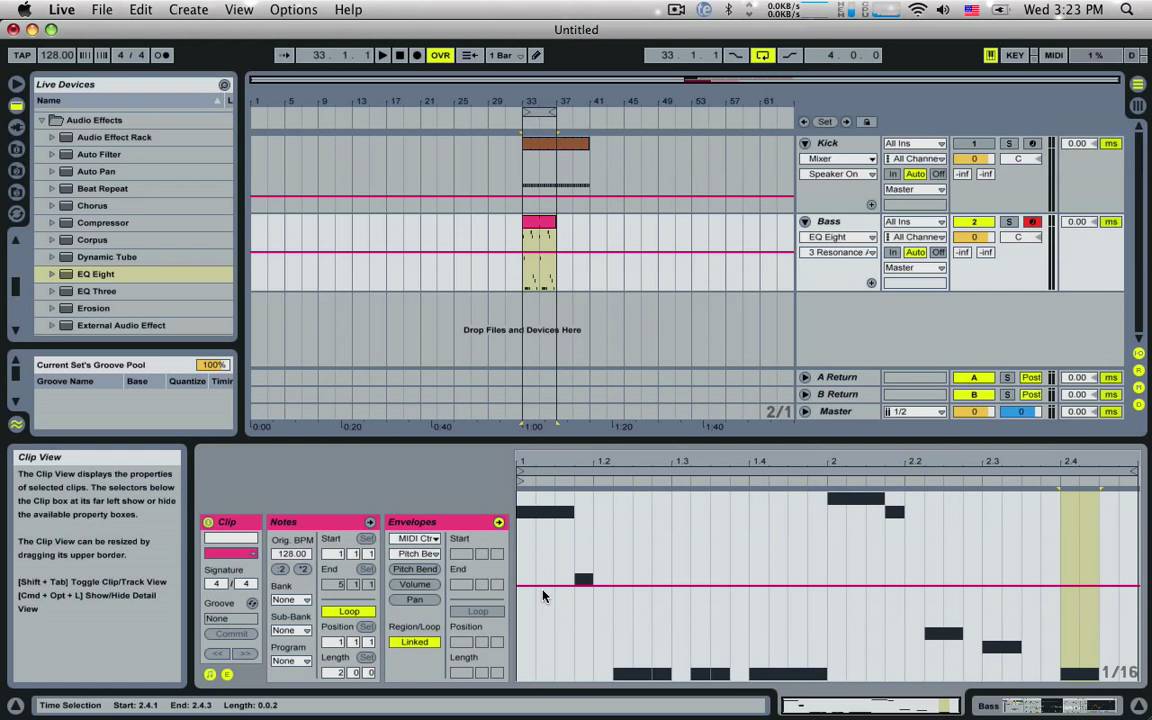Open the Hot-Swap browser icon
The width and height of the screenshot is (1152, 720).
coord(16,214)
